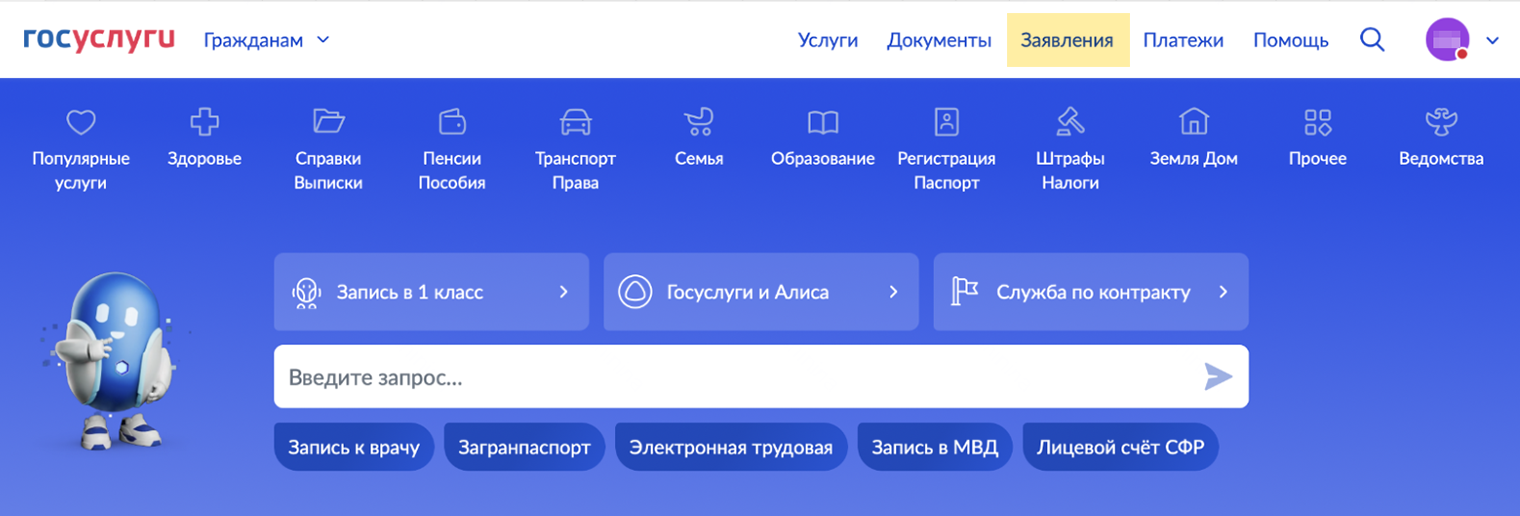The image size is (1520, 516).
Task: Open the Пенсии Пособия wallet icon
Action: click(x=452, y=122)
